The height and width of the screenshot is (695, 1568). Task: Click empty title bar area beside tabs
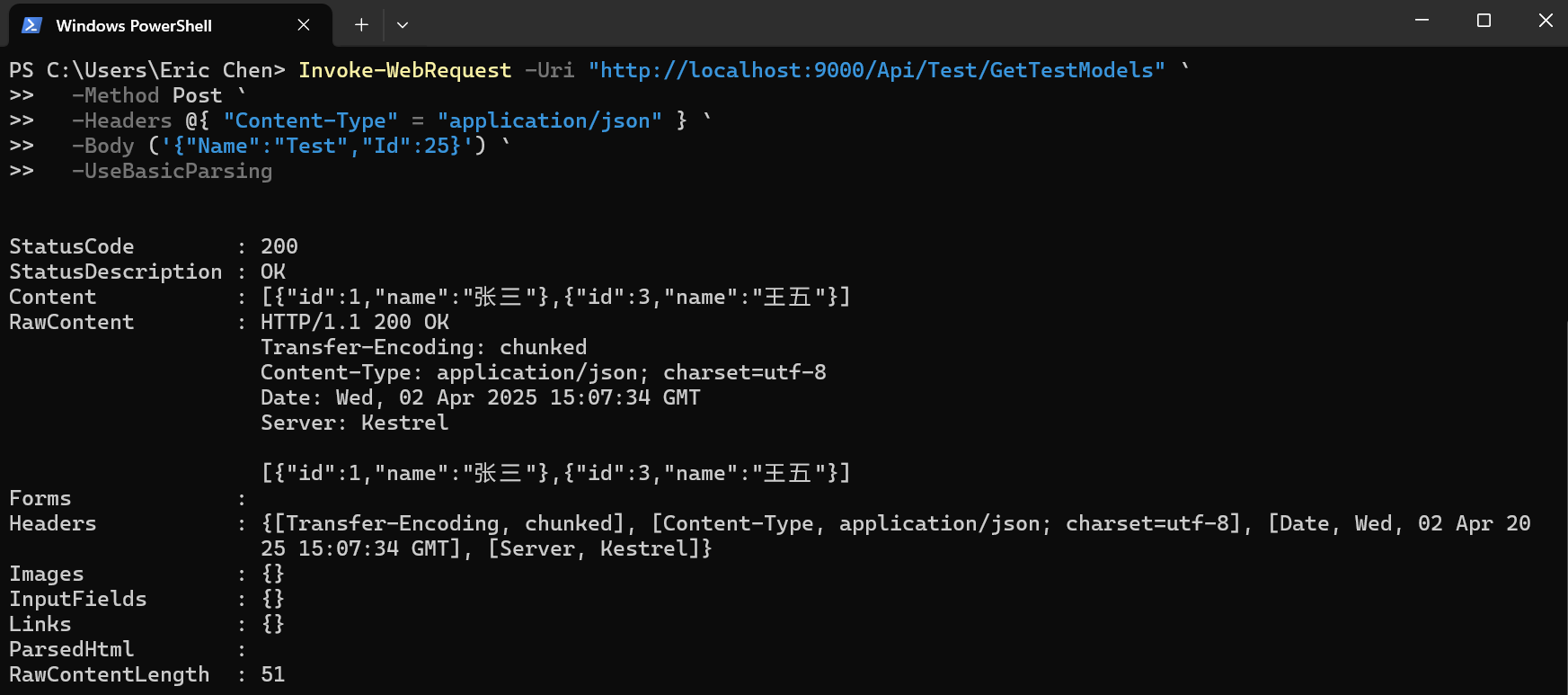click(899, 23)
